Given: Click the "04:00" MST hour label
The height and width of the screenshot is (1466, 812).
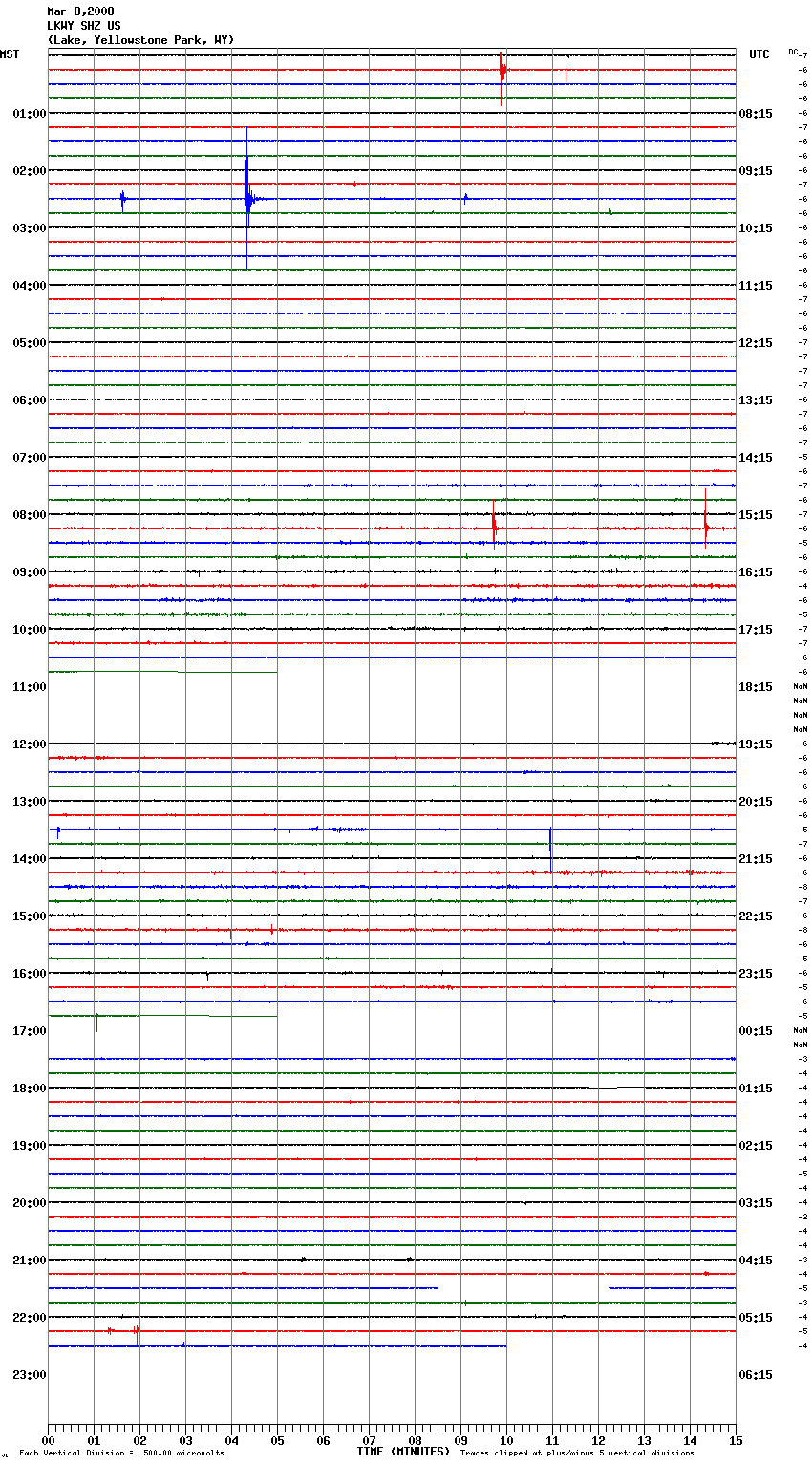Looking at the screenshot, I should [30, 286].
